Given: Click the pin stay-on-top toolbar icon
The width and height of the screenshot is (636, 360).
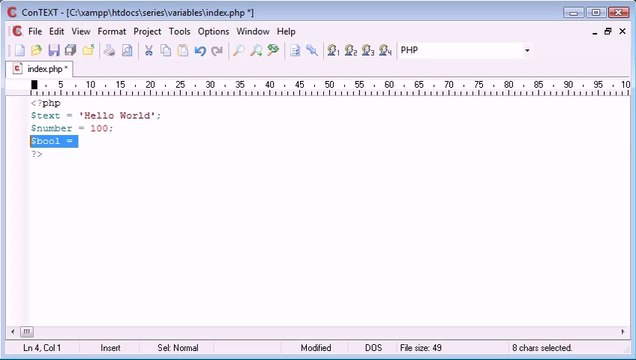Looking at the screenshot, I should click(x=312, y=50).
